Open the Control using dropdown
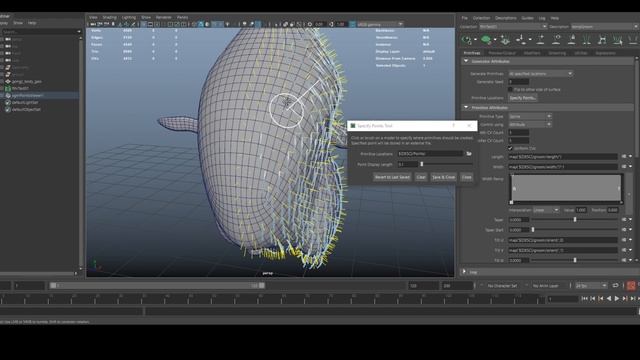640x360 pixels. tap(530, 124)
